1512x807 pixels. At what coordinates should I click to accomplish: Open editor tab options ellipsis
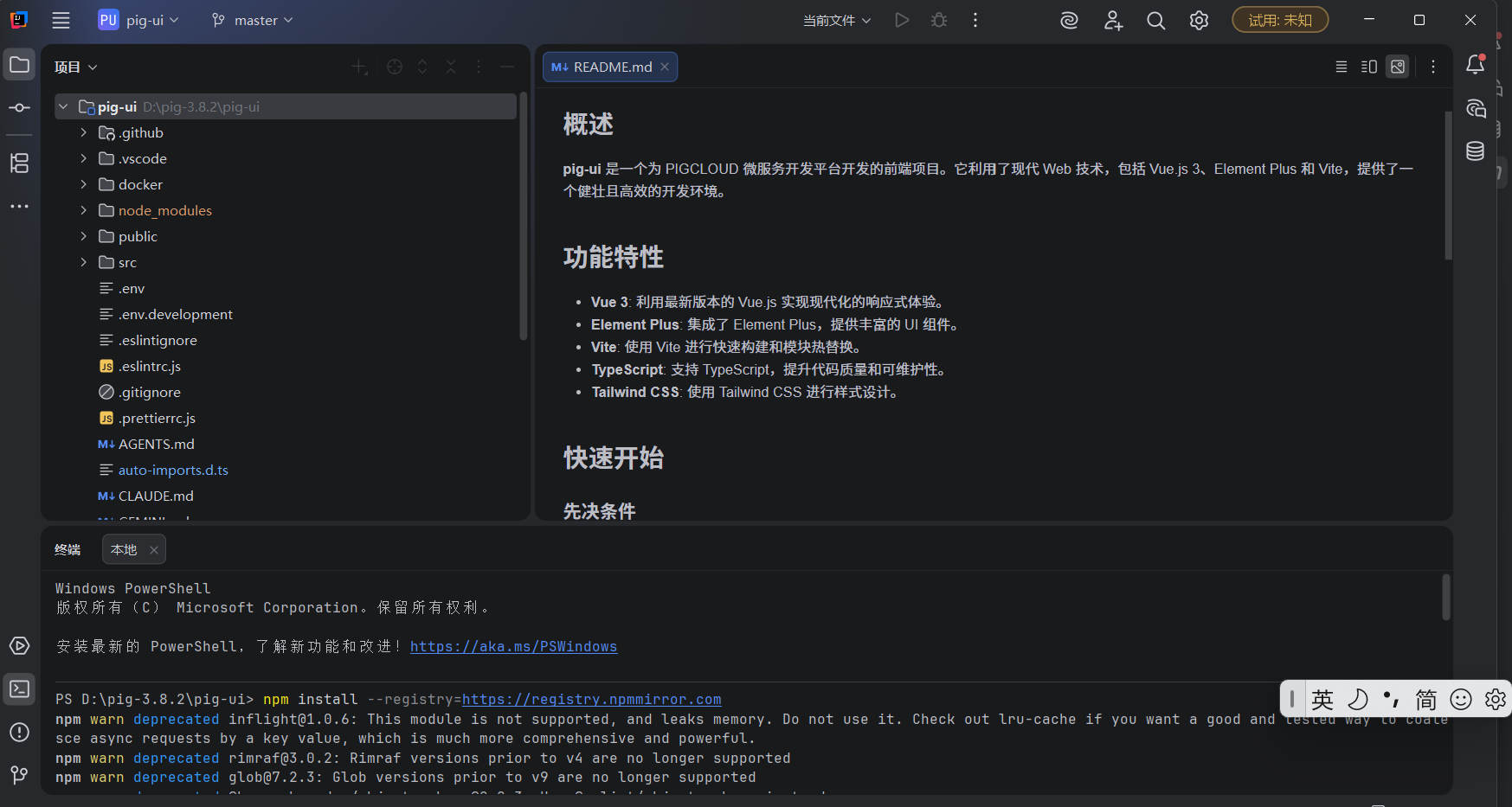(1433, 67)
